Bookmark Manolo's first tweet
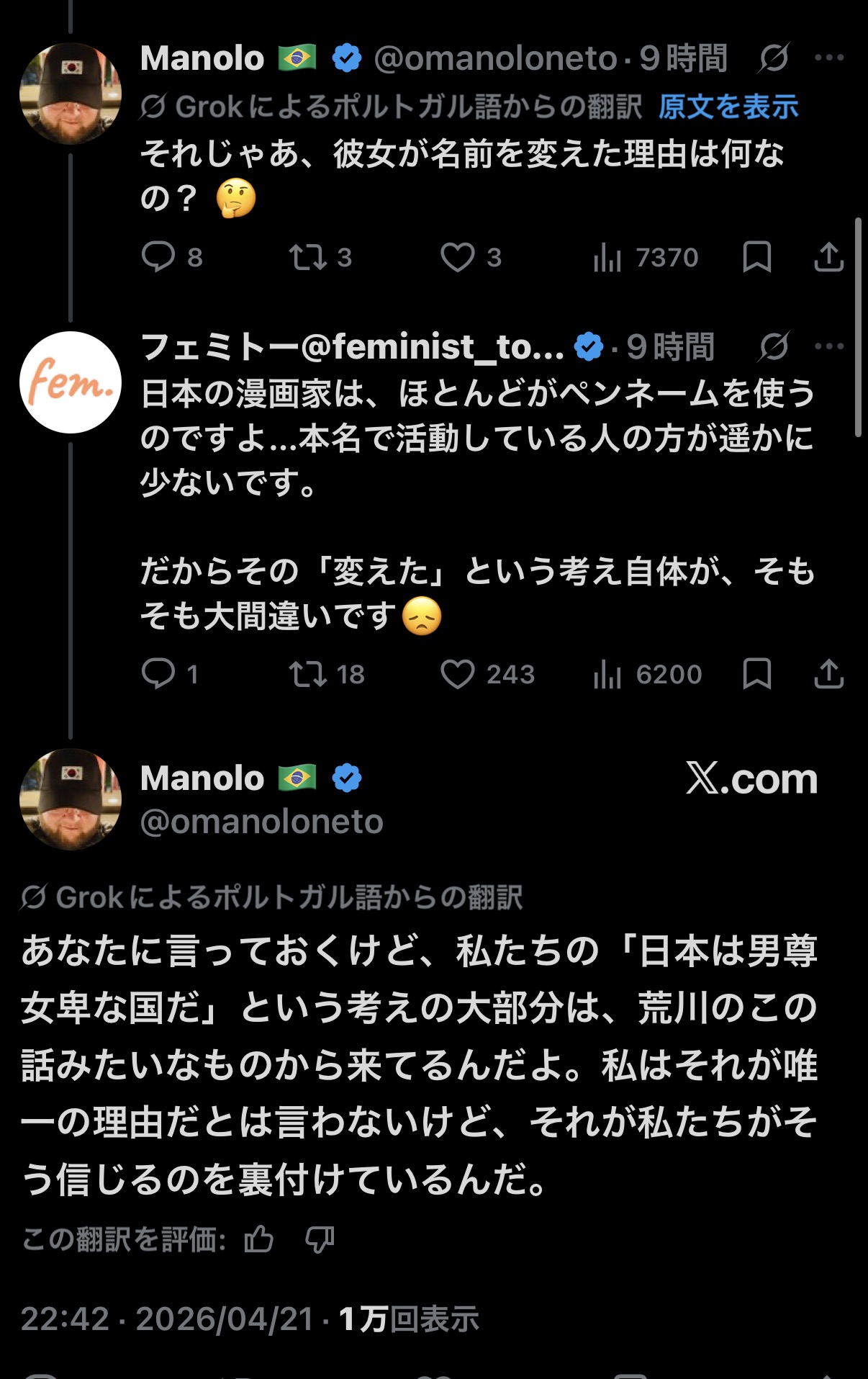 point(756,257)
